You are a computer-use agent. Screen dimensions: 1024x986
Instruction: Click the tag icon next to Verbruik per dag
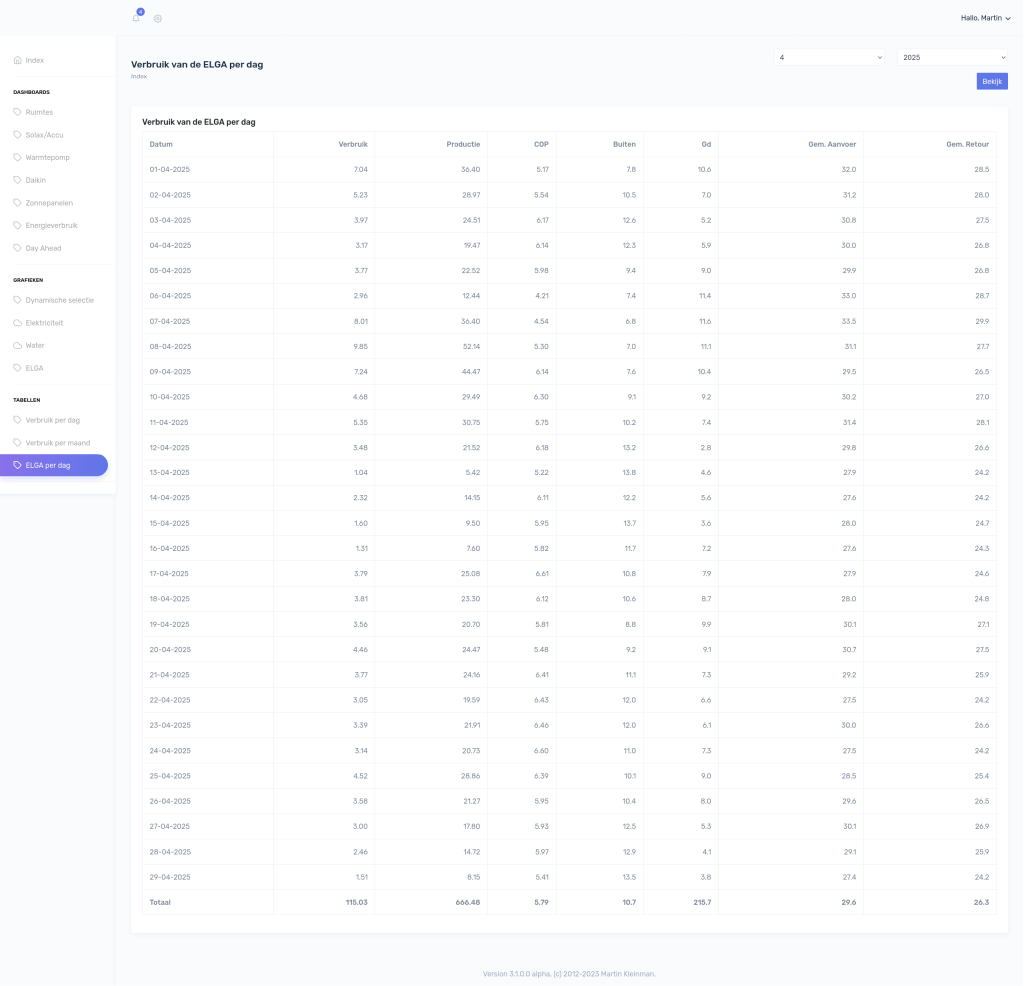pyautogui.click(x=18, y=420)
